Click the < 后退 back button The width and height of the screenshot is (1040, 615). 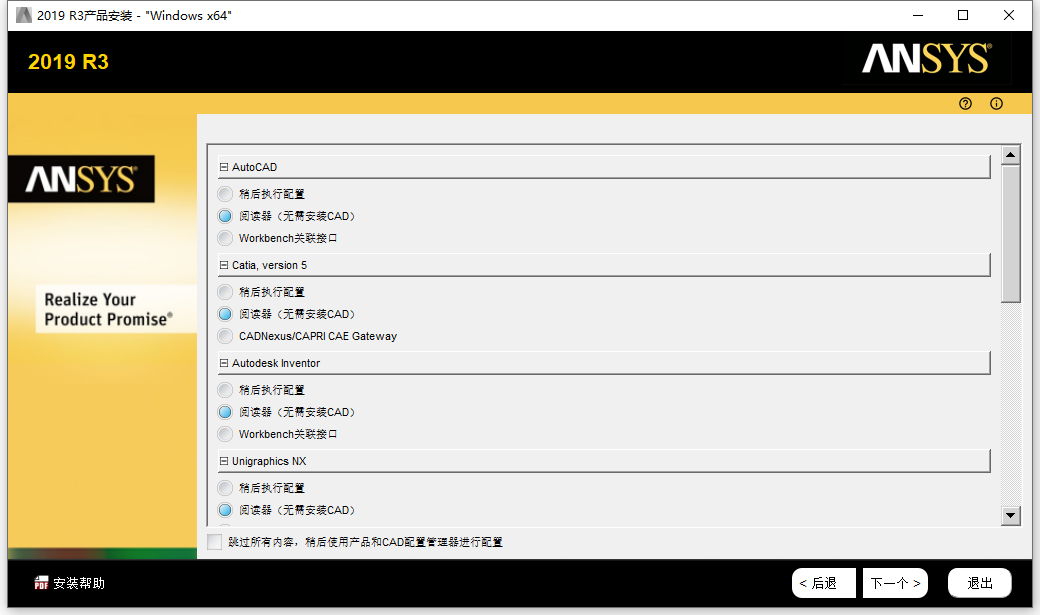point(823,583)
